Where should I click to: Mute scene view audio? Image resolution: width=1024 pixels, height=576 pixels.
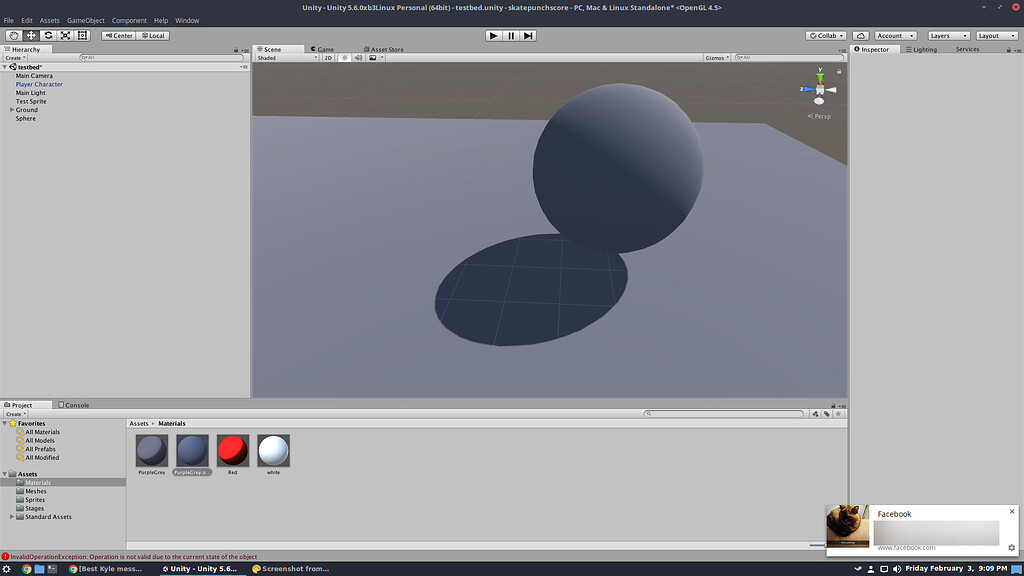357,57
